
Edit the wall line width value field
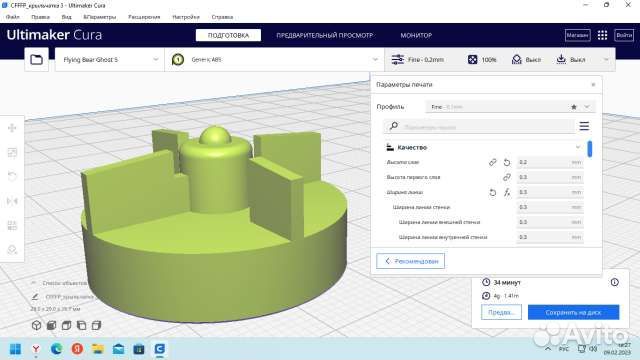click(x=550, y=207)
